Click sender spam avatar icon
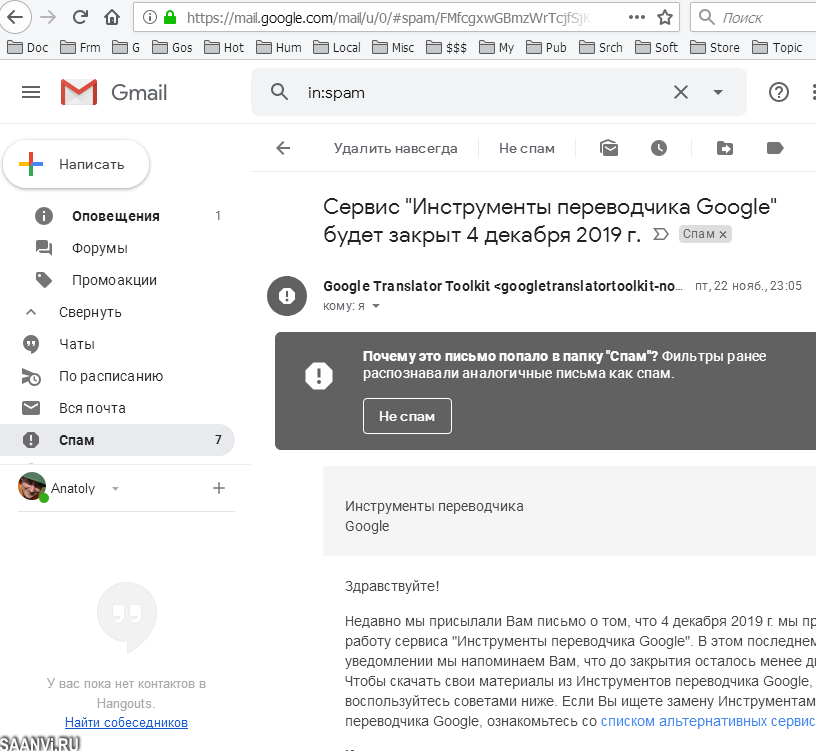The image size is (816, 751). click(287, 296)
